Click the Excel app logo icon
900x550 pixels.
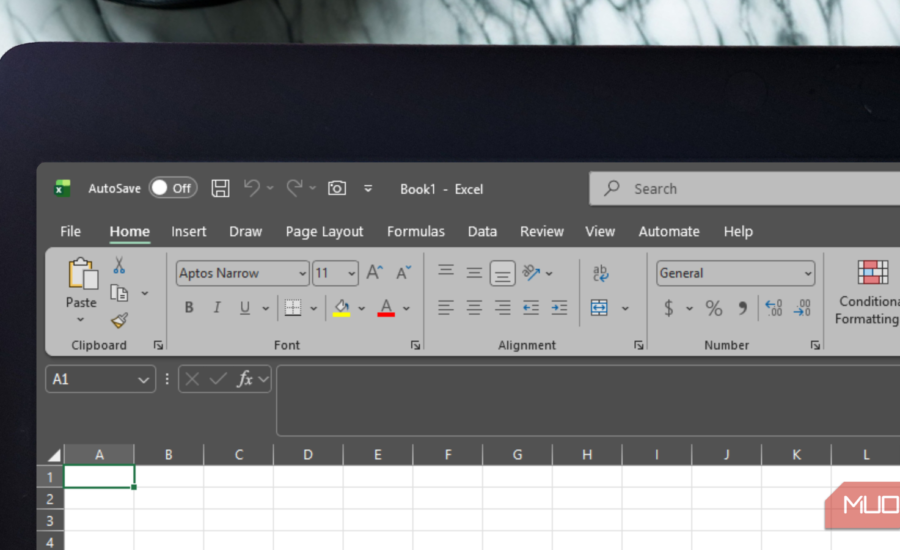tap(62, 188)
